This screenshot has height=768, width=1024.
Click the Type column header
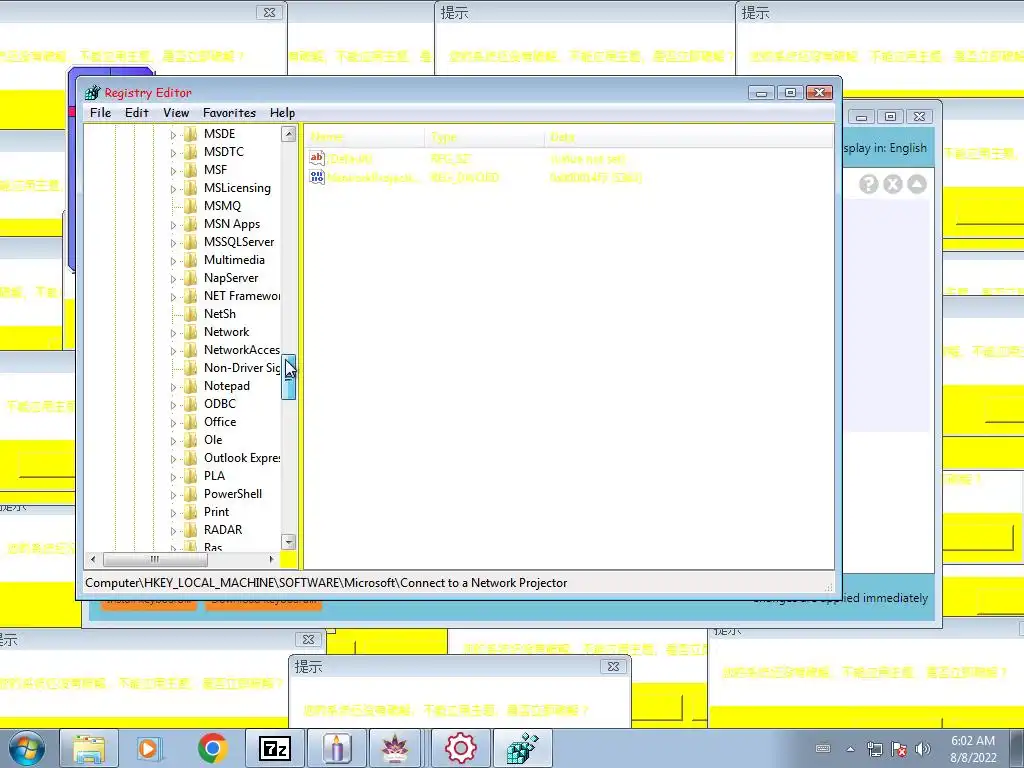tap(485, 137)
